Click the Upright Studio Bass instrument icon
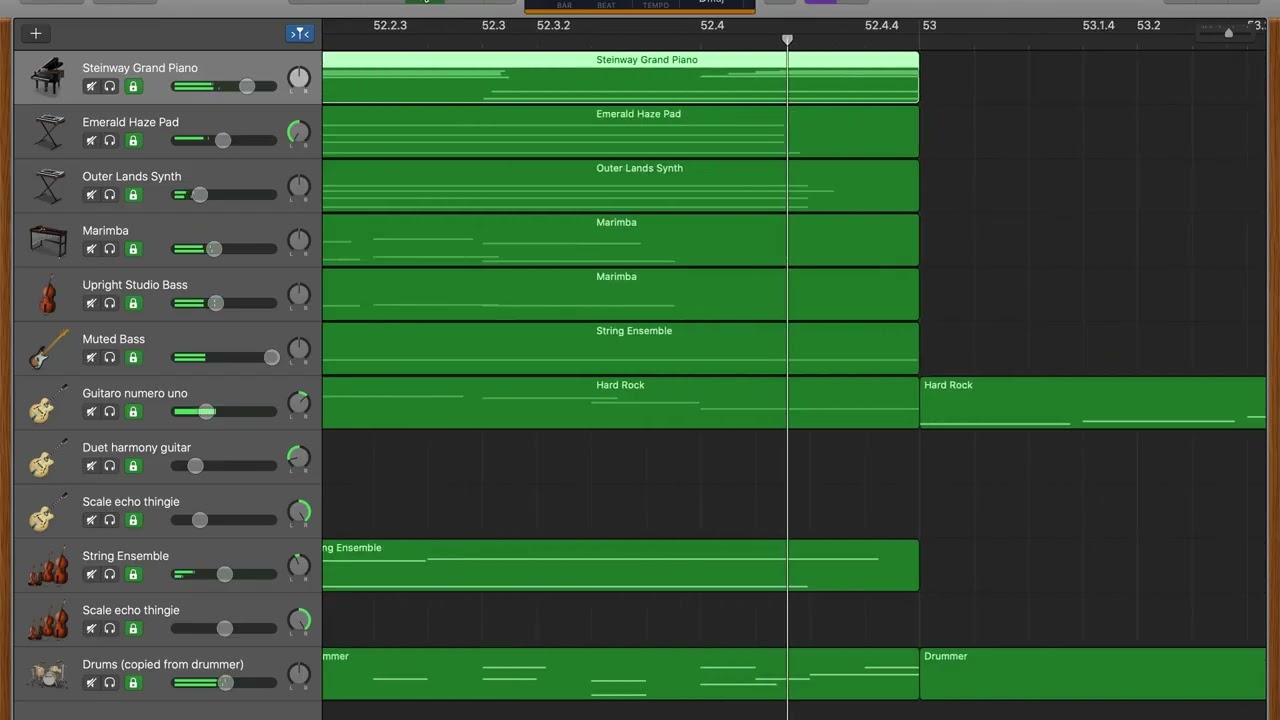The image size is (1280, 720). tap(48, 294)
